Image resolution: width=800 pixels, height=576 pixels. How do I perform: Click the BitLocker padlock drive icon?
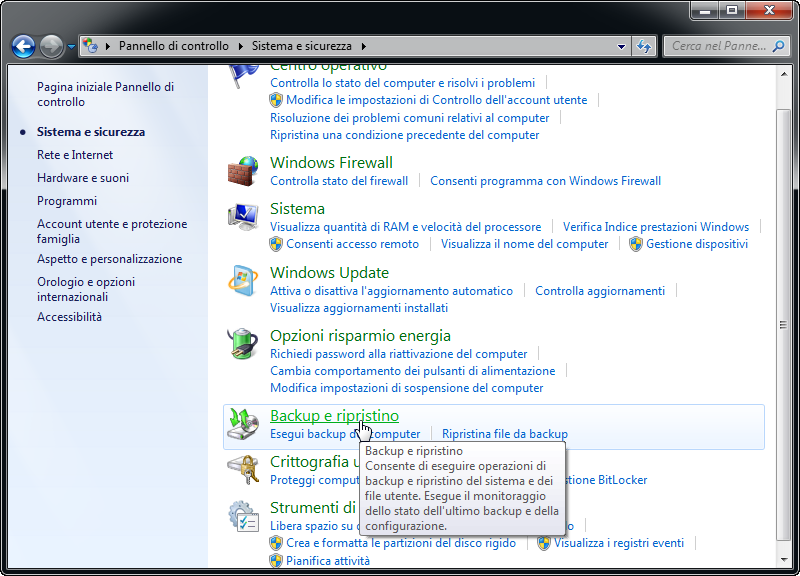[x=243, y=469]
